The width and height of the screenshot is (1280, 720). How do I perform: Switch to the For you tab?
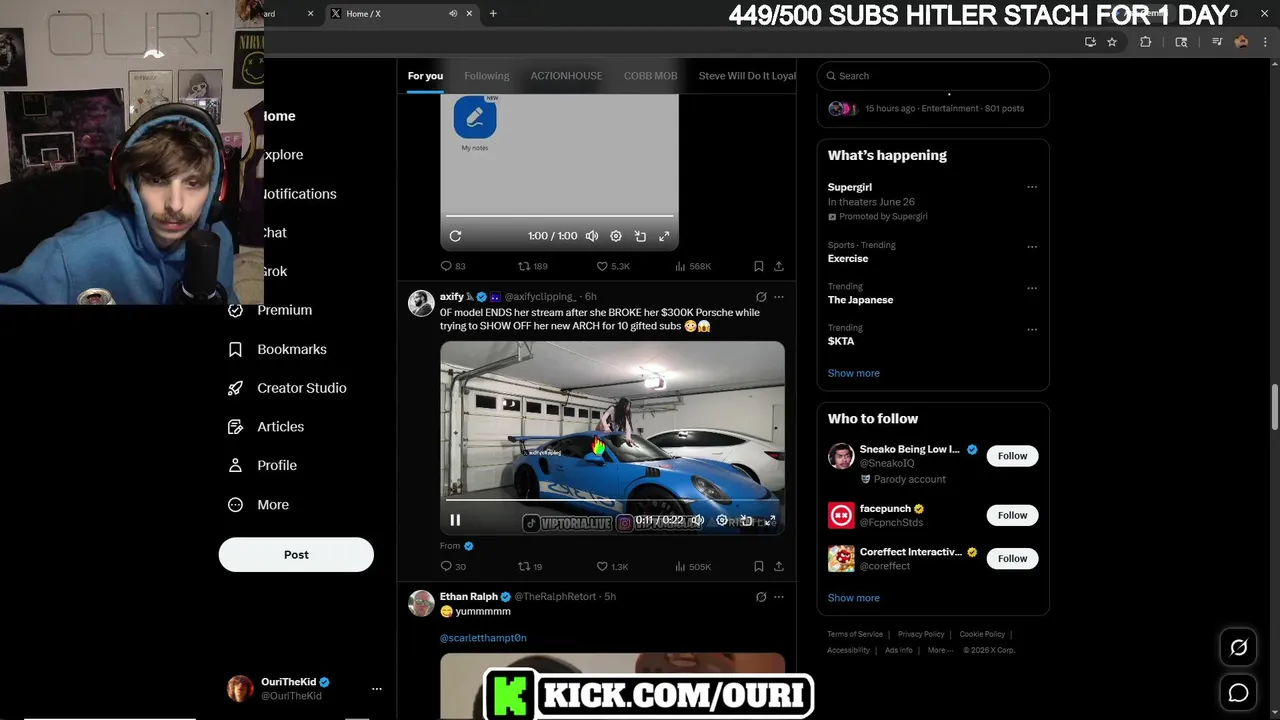[x=425, y=76]
